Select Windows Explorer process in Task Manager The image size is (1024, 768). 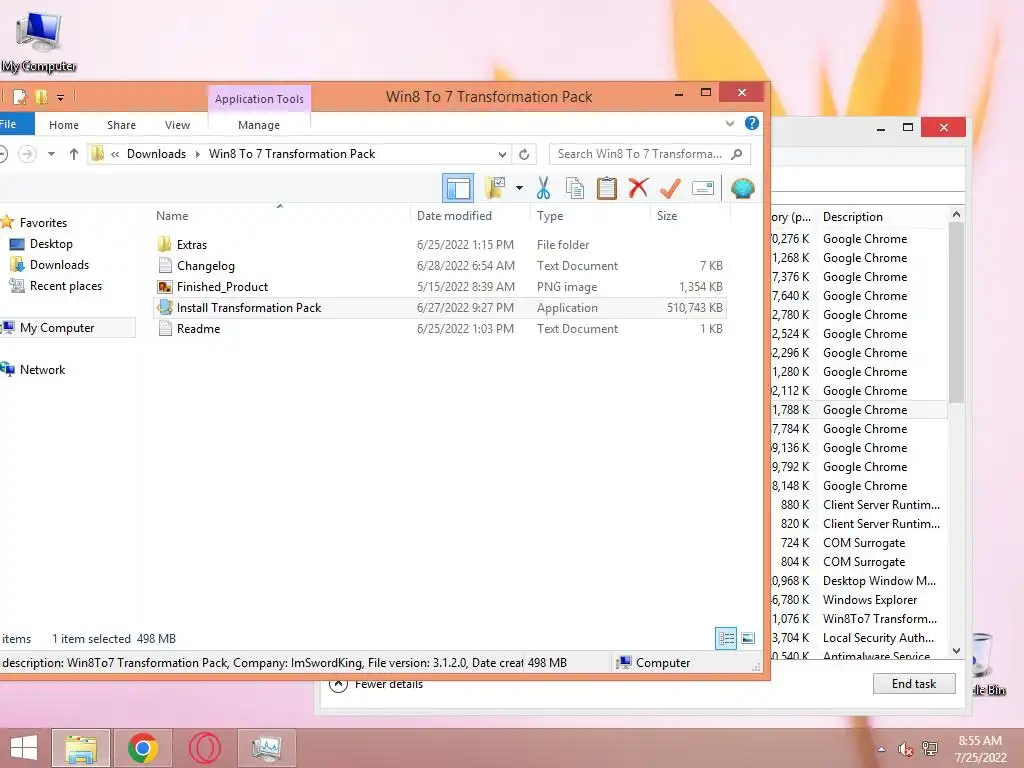click(869, 600)
